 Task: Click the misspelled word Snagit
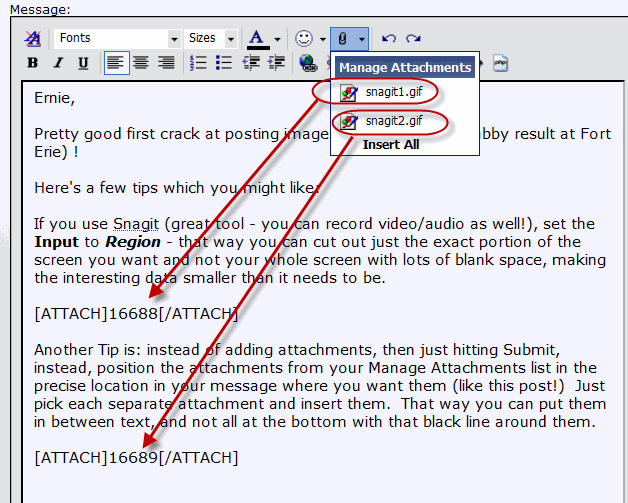pos(136,224)
